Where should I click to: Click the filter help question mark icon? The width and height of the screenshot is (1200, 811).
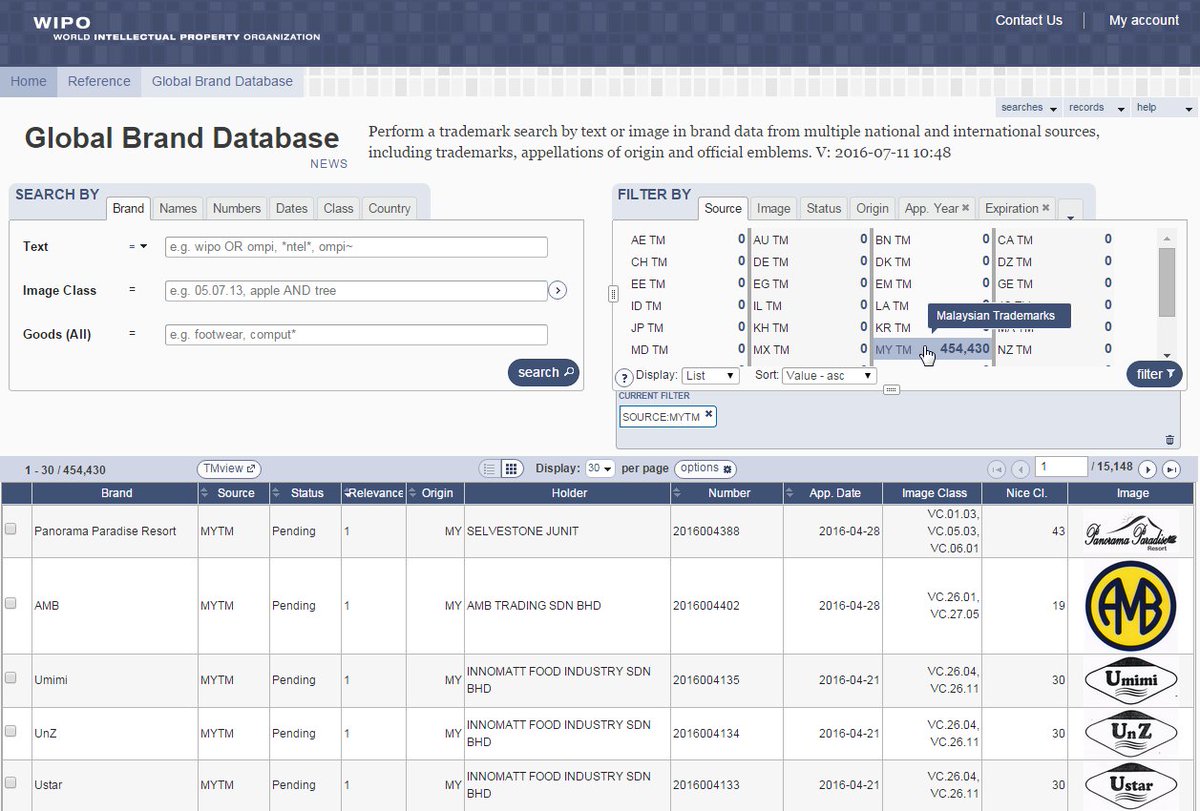pyautogui.click(x=624, y=377)
